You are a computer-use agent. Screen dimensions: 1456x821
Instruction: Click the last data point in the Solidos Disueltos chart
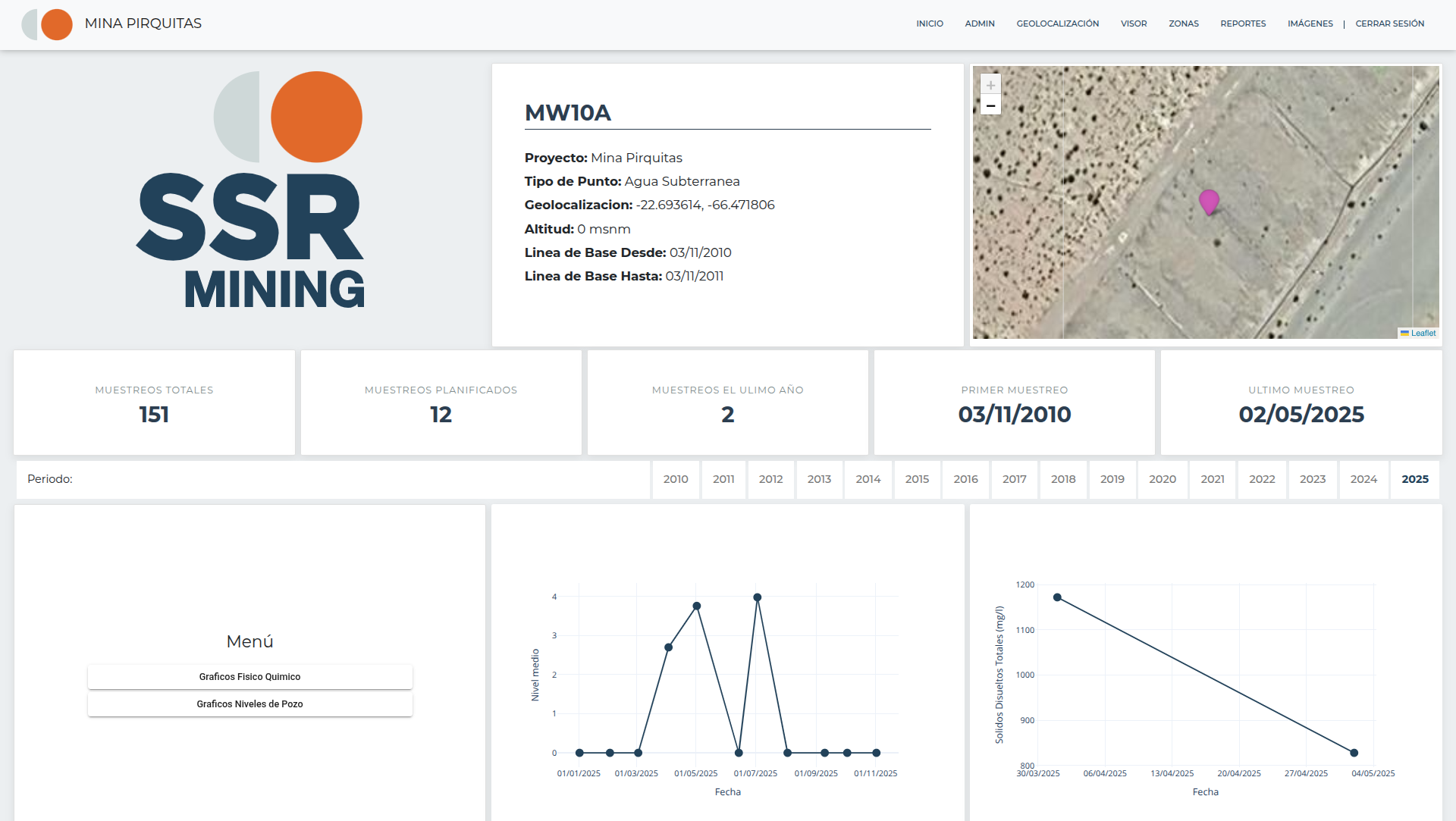click(1354, 753)
